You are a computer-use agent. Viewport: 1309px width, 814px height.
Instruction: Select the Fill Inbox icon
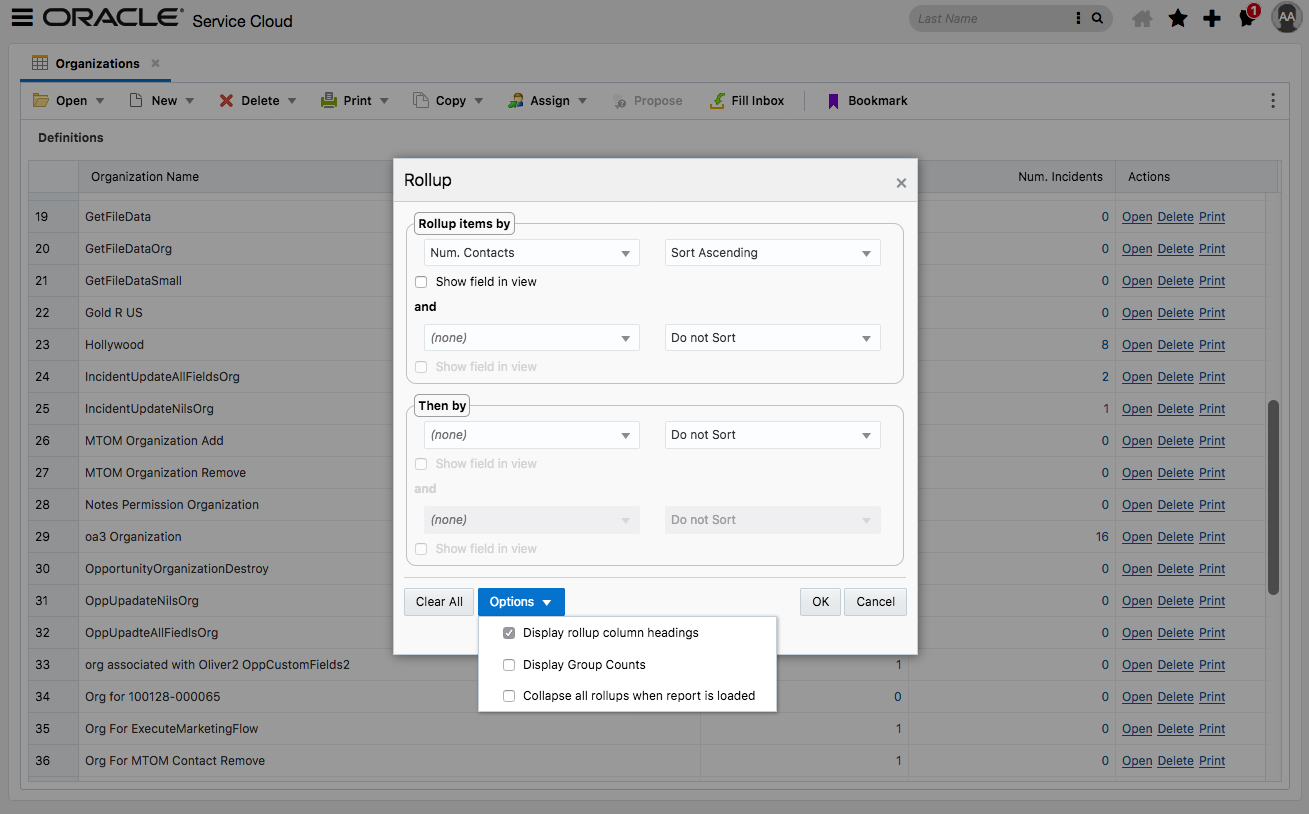(715, 100)
